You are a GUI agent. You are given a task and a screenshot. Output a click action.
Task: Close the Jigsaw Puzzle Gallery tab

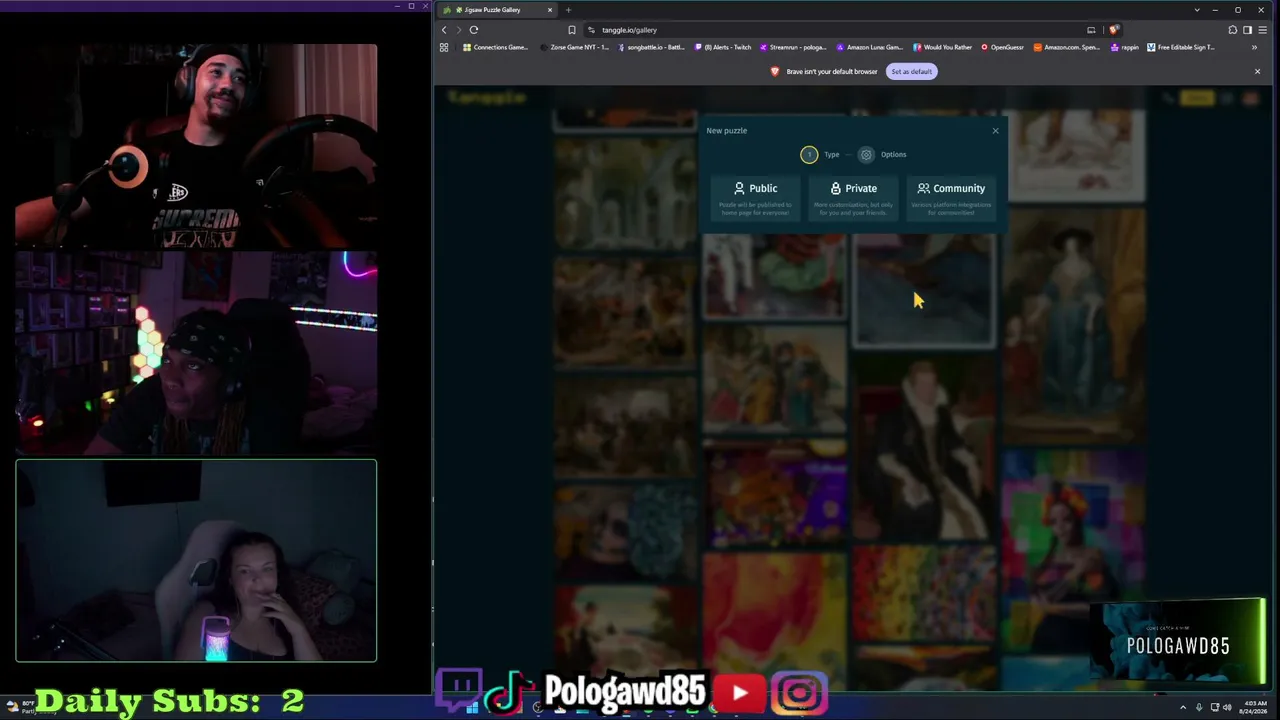point(549,10)
